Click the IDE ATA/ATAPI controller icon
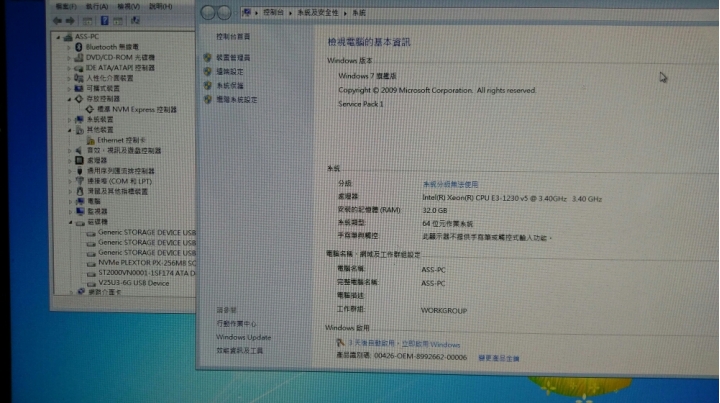 click(79, 68)
